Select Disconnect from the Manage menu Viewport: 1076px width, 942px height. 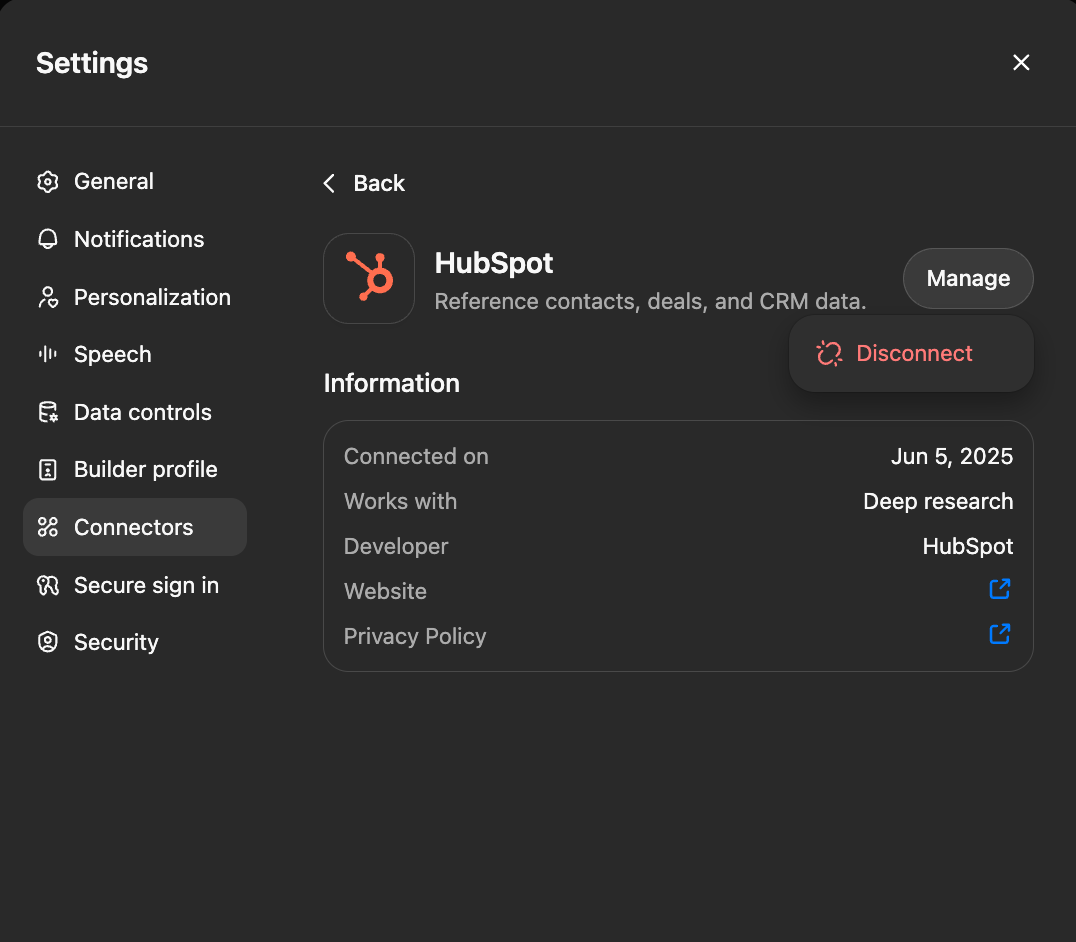tap(911, 354)
